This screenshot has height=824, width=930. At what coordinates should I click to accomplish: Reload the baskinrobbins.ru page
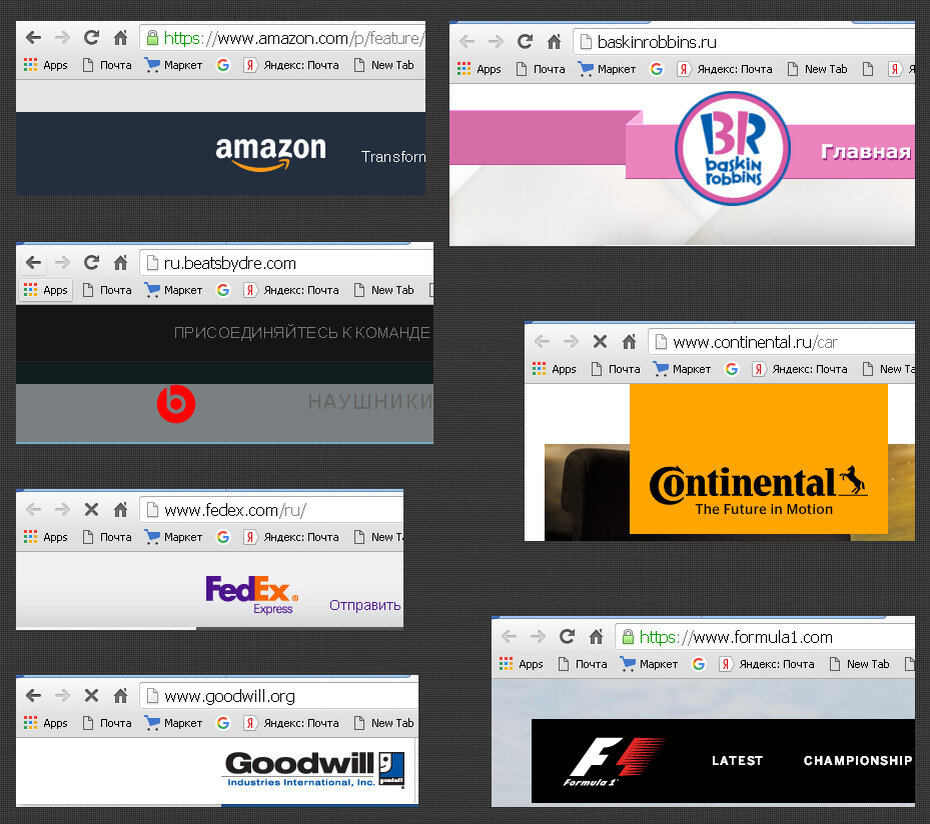(x=524, y=42)
